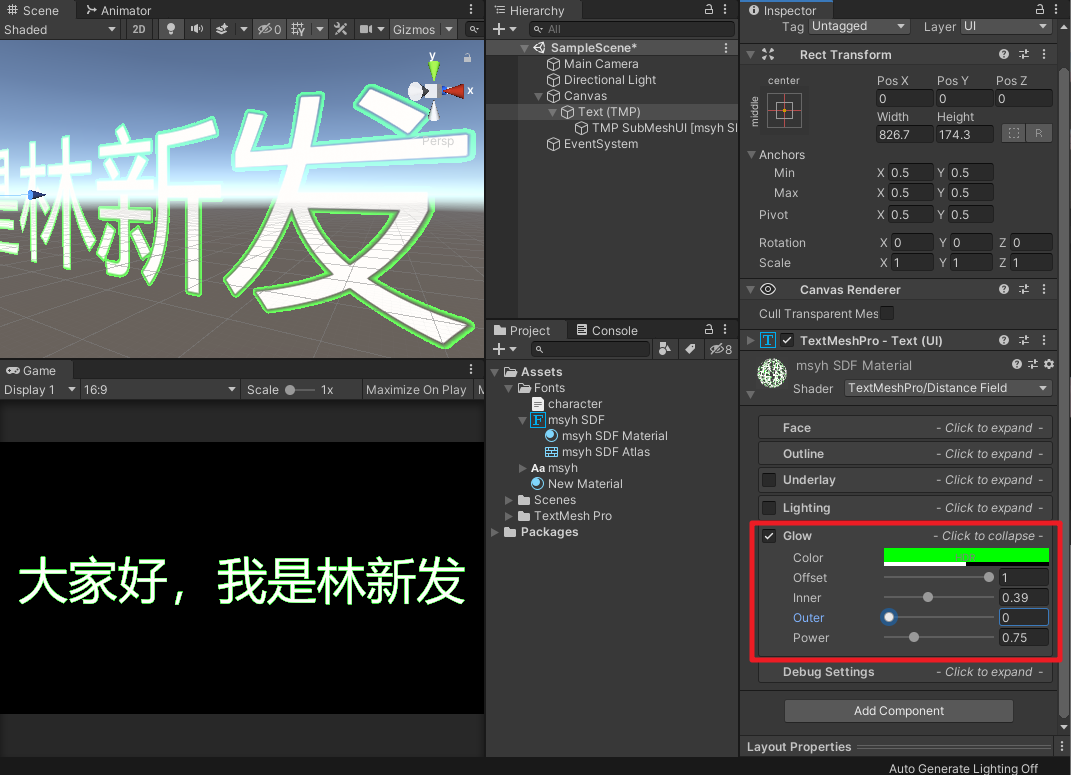Select the anchor presets icon in Rect Transform

pyautogui.click(x=785, y=111)
